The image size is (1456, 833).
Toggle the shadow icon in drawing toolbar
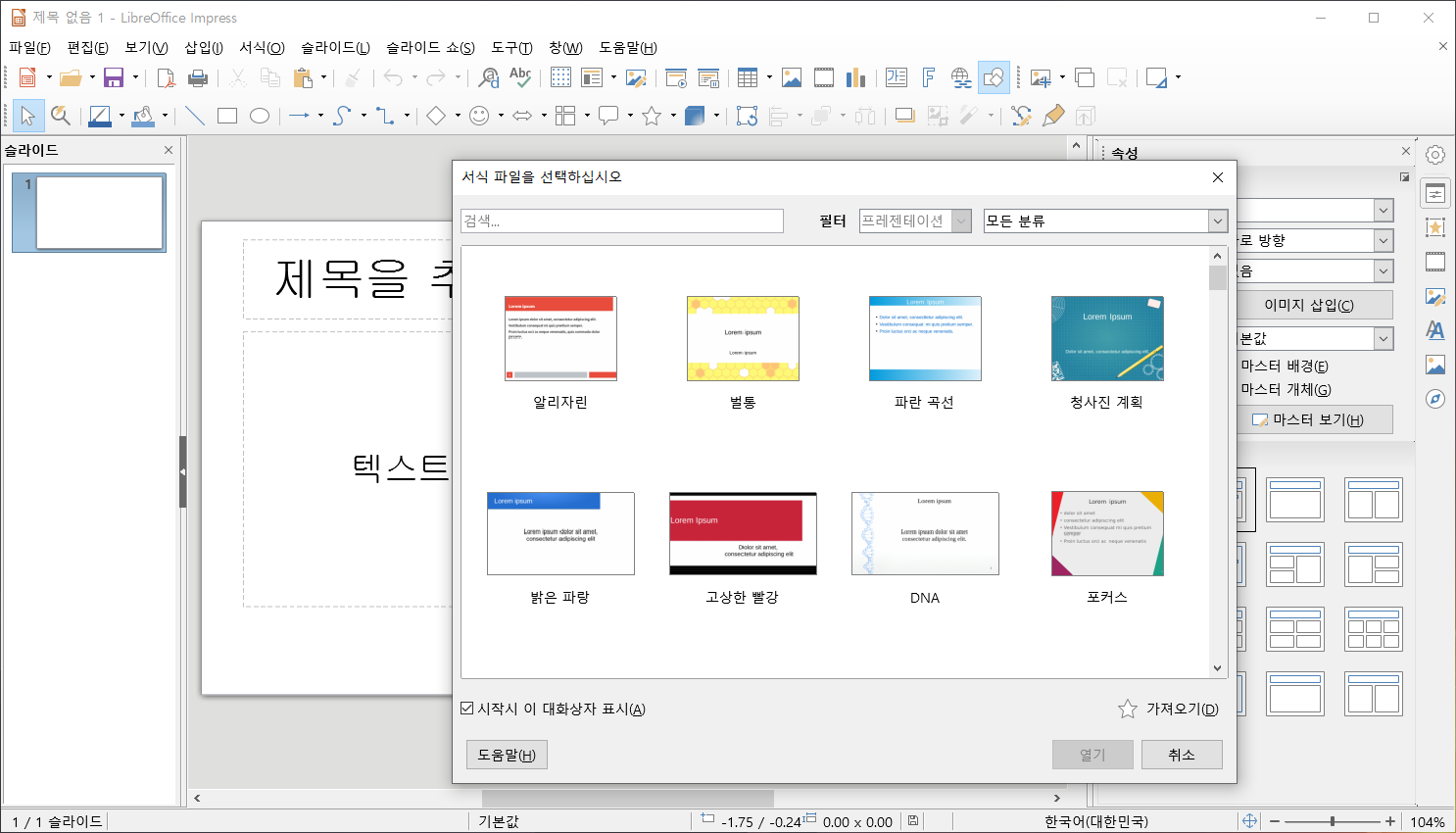pyautogui.click(x=905, y=116)
